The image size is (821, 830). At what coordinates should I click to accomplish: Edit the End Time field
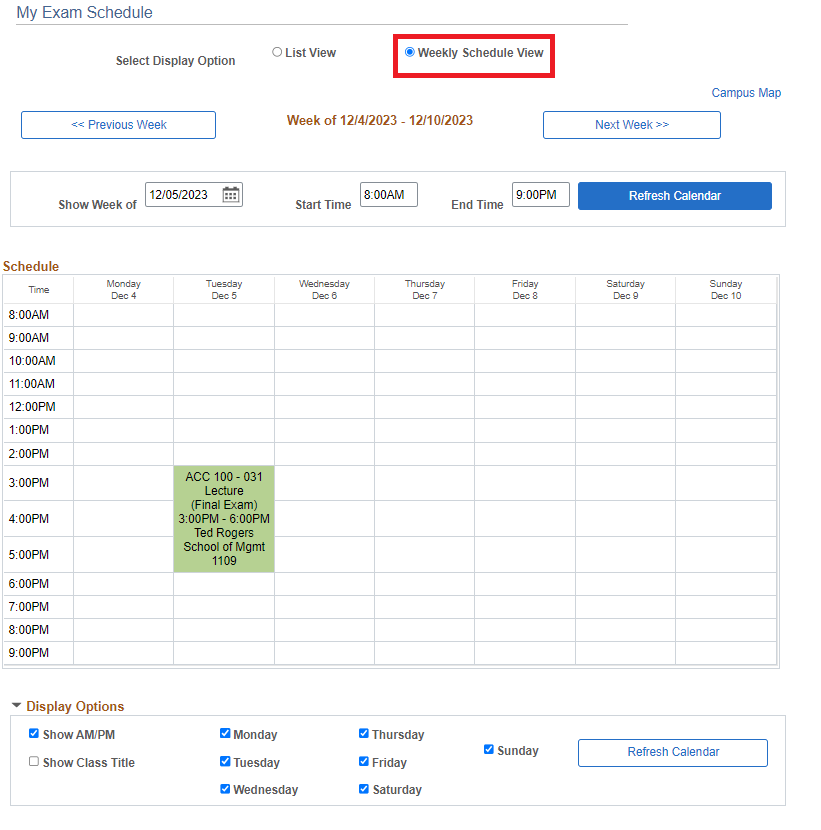(x=540, y=195)
